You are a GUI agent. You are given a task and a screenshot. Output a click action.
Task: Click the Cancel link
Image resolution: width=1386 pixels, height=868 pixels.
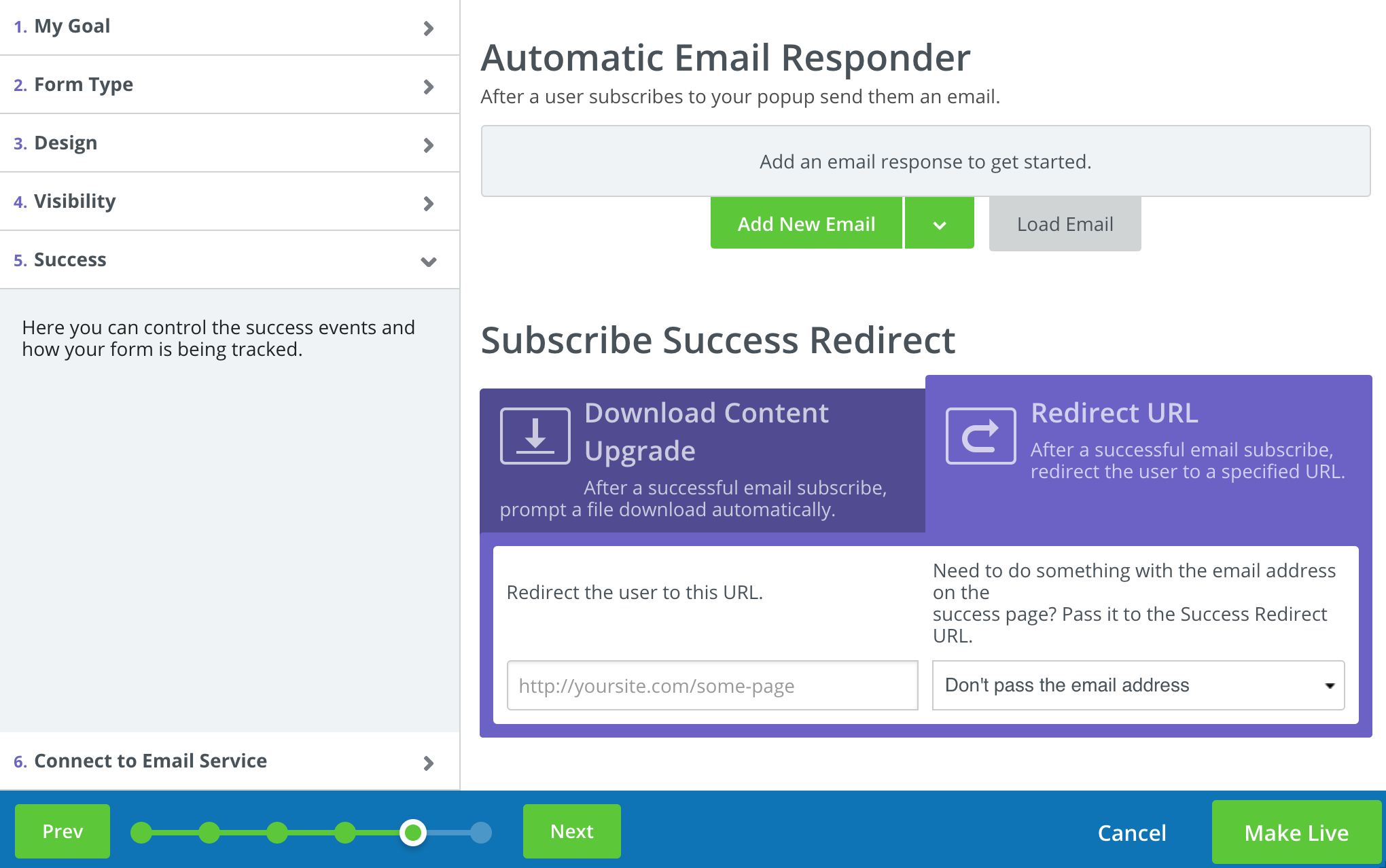1131,833
